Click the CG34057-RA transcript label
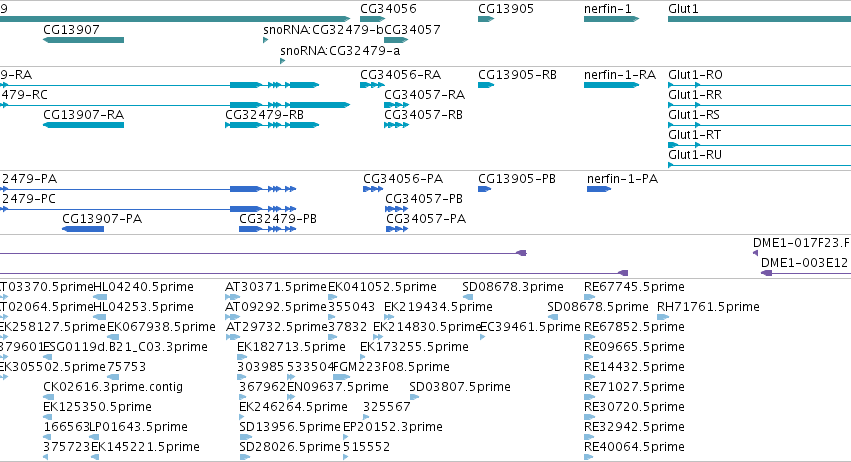The height and width of the screenshot is (462, 851). 424,94
